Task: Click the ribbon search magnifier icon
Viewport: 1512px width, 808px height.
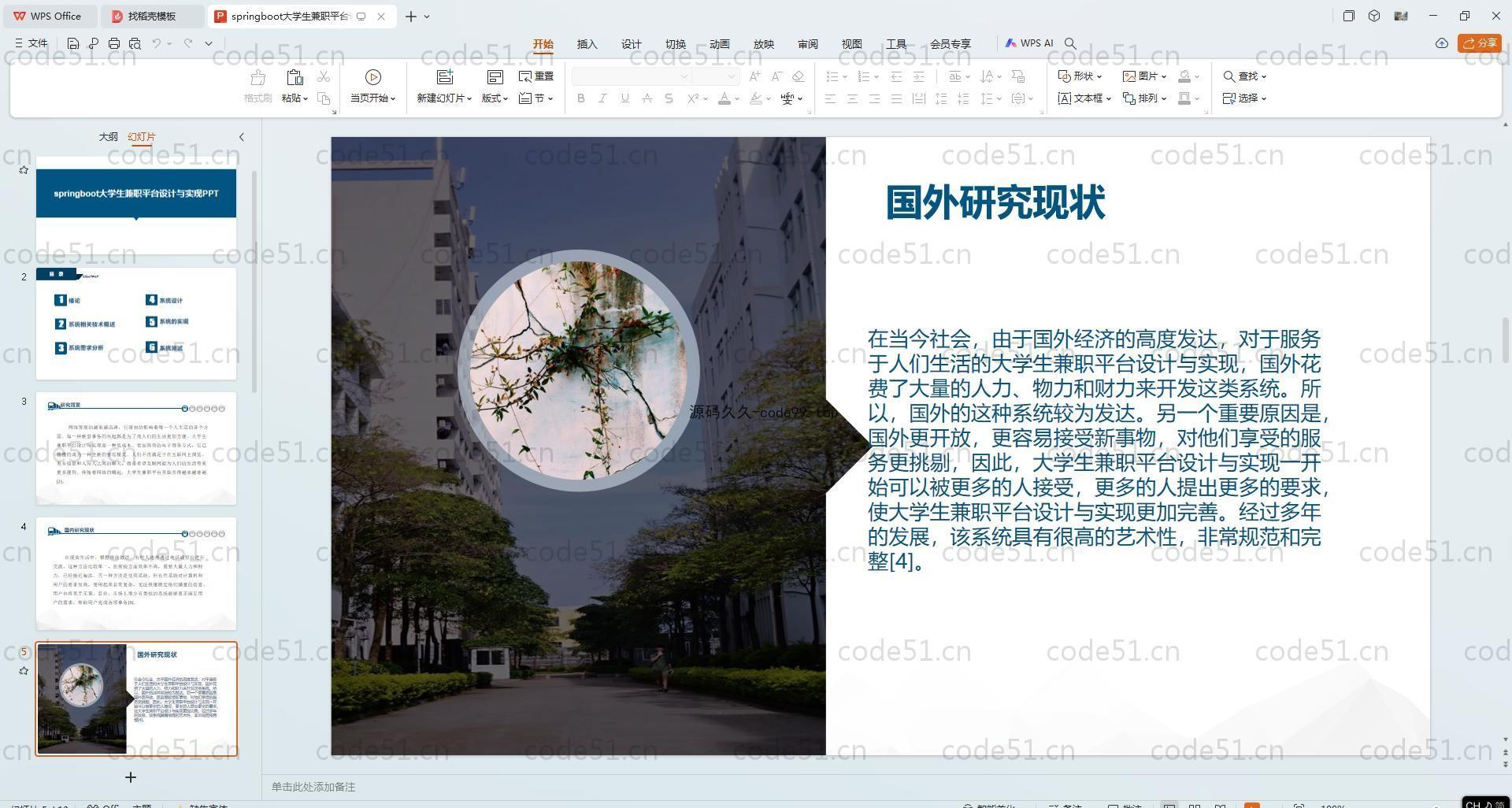Action: click(x=1070, y=43)
